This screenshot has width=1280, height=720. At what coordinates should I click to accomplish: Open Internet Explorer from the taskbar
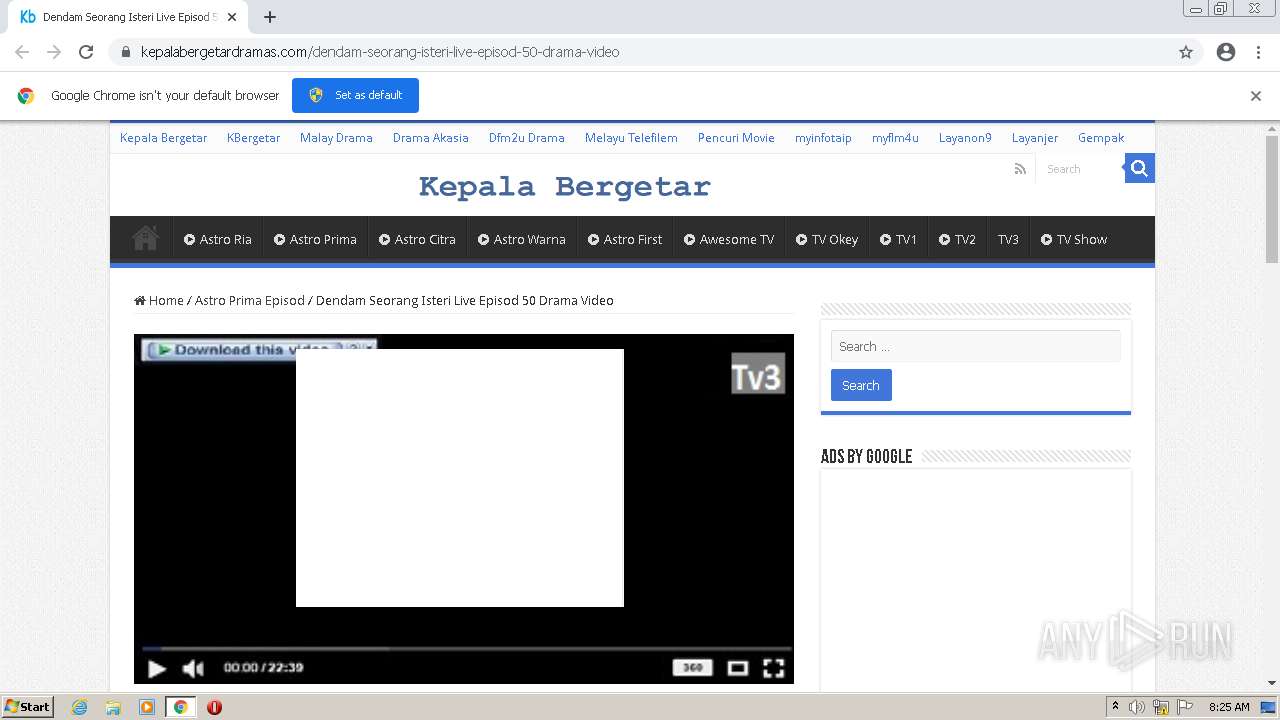pyautogui.click(x=79, y=707)
